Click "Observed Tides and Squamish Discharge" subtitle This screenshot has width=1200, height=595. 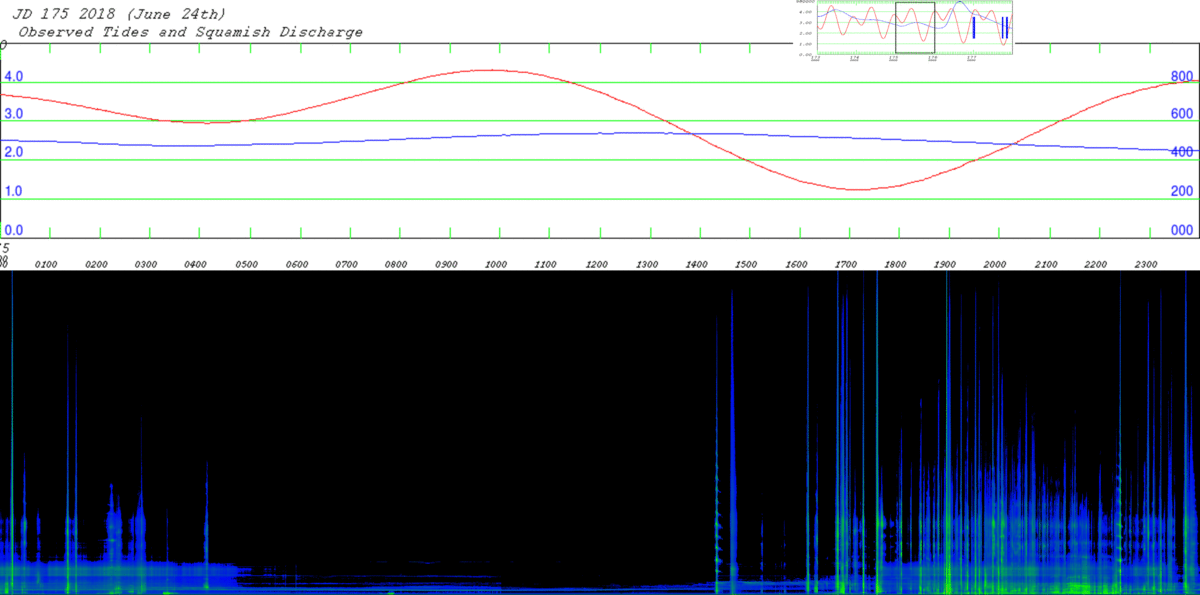click(190, 32)
